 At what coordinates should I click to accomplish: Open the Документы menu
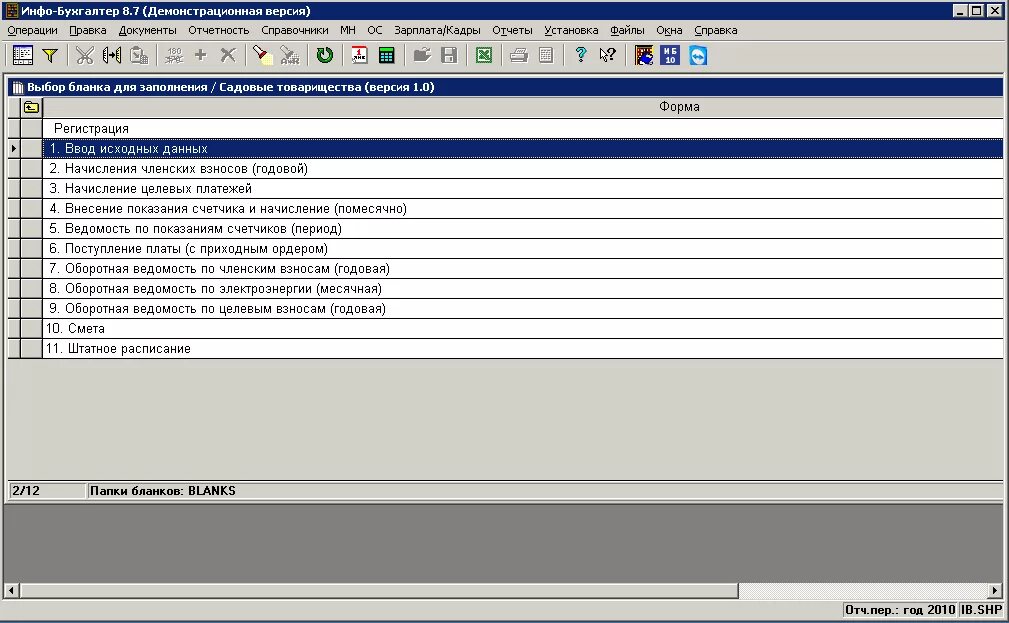click(147, 30)
